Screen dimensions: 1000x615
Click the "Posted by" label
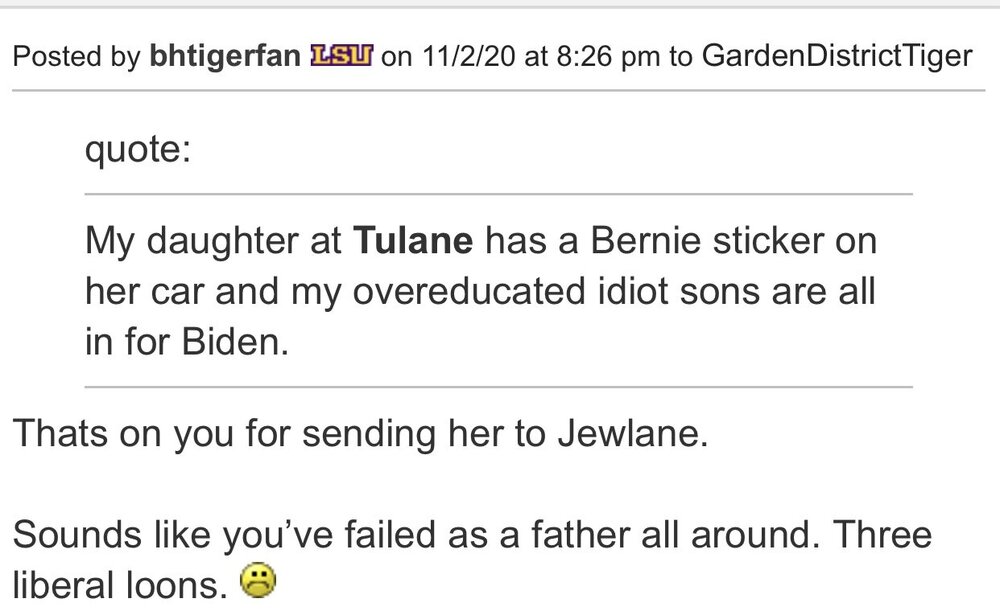pyautogui.click(x=76, y=56)
